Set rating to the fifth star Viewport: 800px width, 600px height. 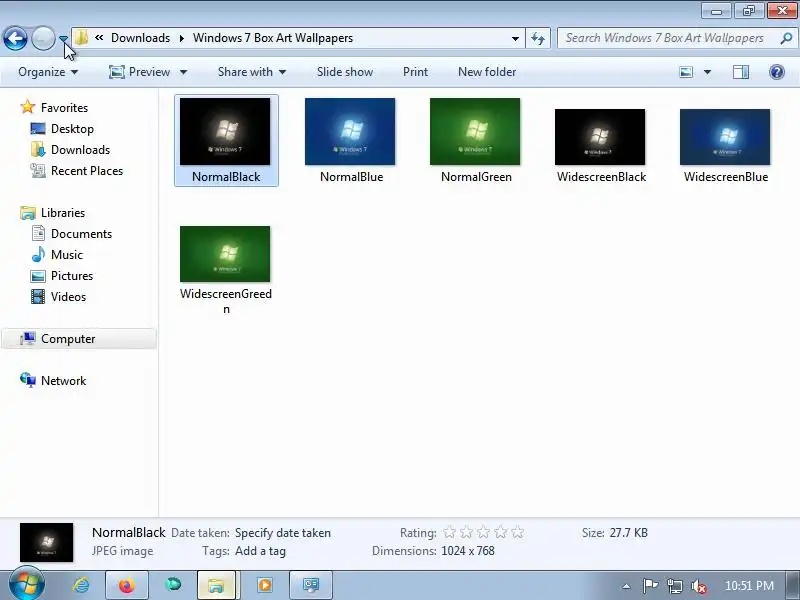pyautogui.click(x=517, y=533)
